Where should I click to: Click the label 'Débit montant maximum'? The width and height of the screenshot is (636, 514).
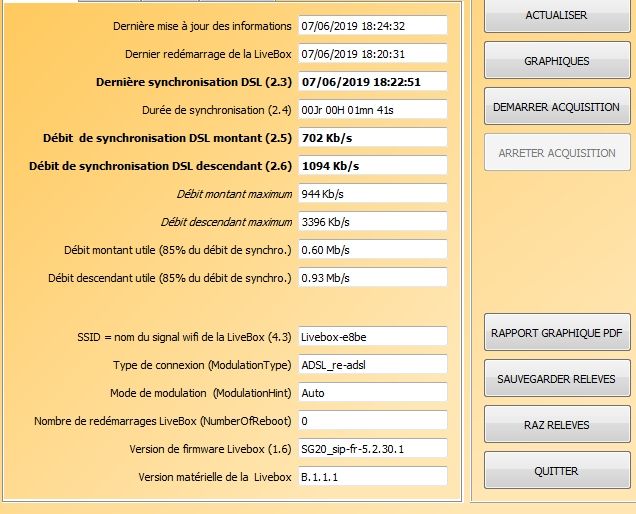pos(234,194)
